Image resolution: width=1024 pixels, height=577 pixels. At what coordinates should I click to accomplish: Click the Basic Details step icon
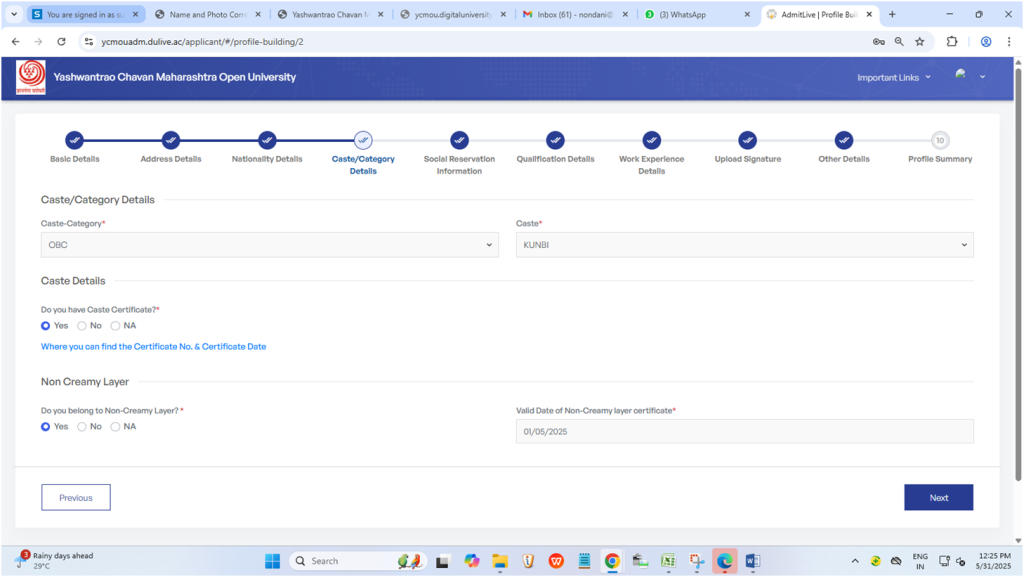pos(75,140)
